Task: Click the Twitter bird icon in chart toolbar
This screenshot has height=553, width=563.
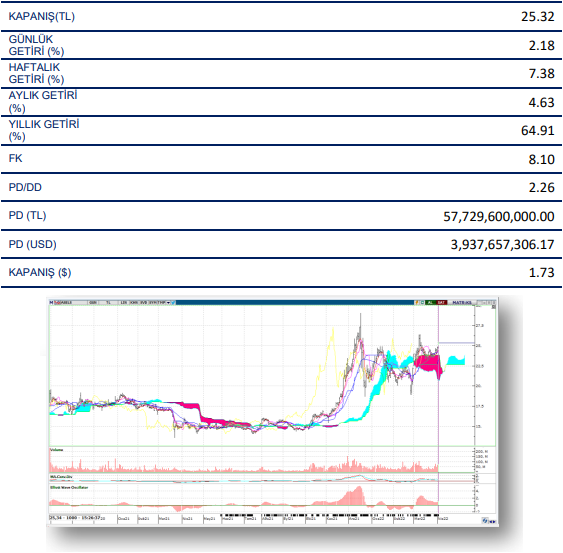Action: (173, 302)
